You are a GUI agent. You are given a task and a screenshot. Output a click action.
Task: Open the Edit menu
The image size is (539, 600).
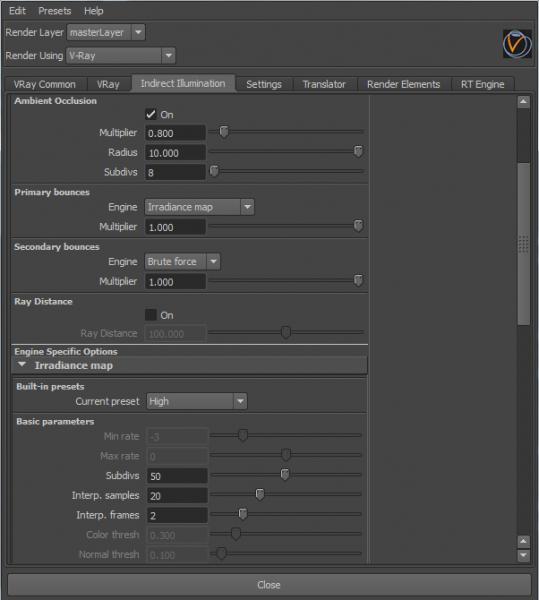coord(17,11)
